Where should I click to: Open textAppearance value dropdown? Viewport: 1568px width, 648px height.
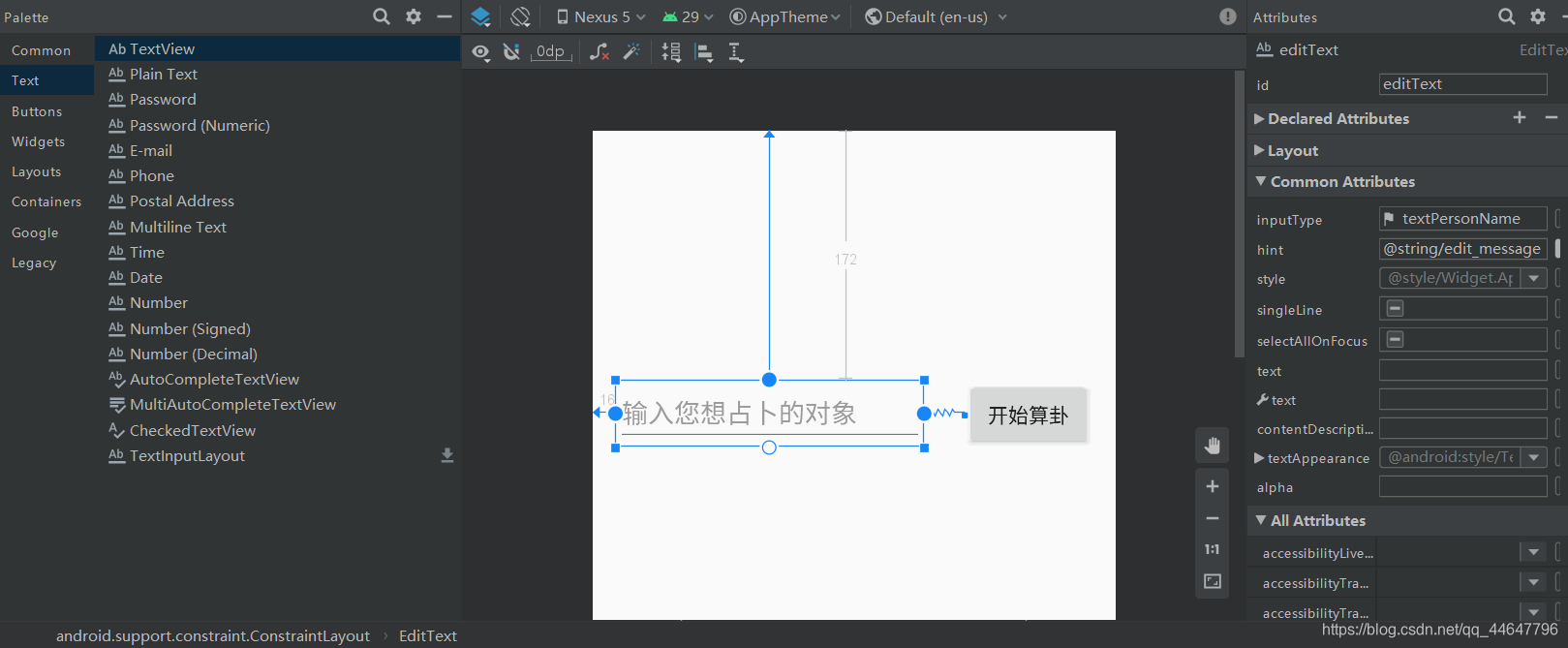point(1533,457)
